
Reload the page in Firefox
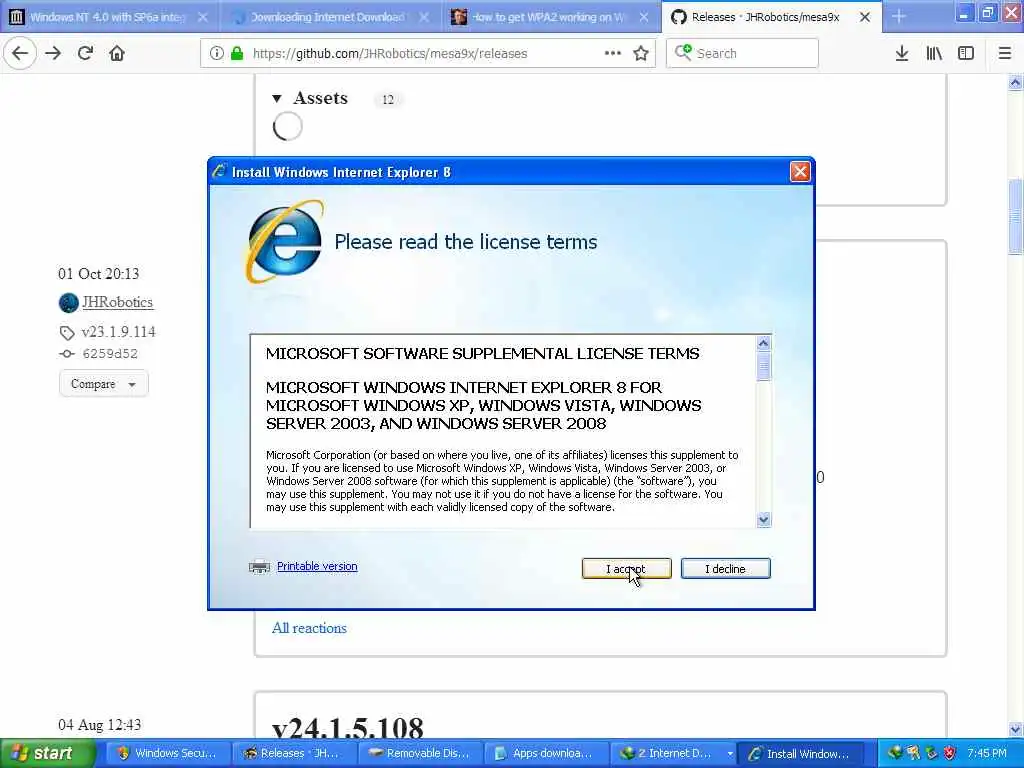pyautogui.click(x=85, y=54)
